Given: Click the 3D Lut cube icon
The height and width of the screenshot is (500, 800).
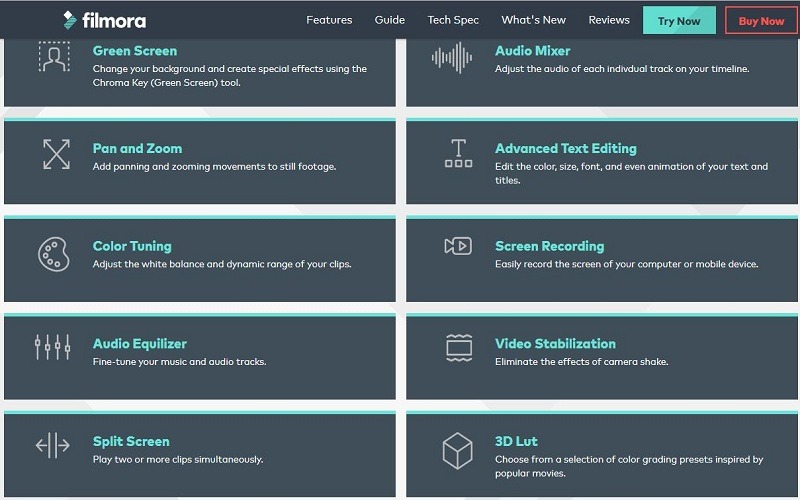Looking at the screenshot, I should (458, 450).
